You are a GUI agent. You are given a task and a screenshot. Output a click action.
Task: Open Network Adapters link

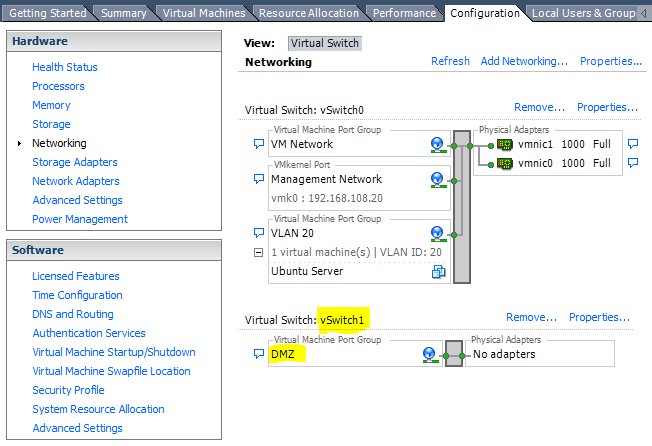(x=76, y=181)
